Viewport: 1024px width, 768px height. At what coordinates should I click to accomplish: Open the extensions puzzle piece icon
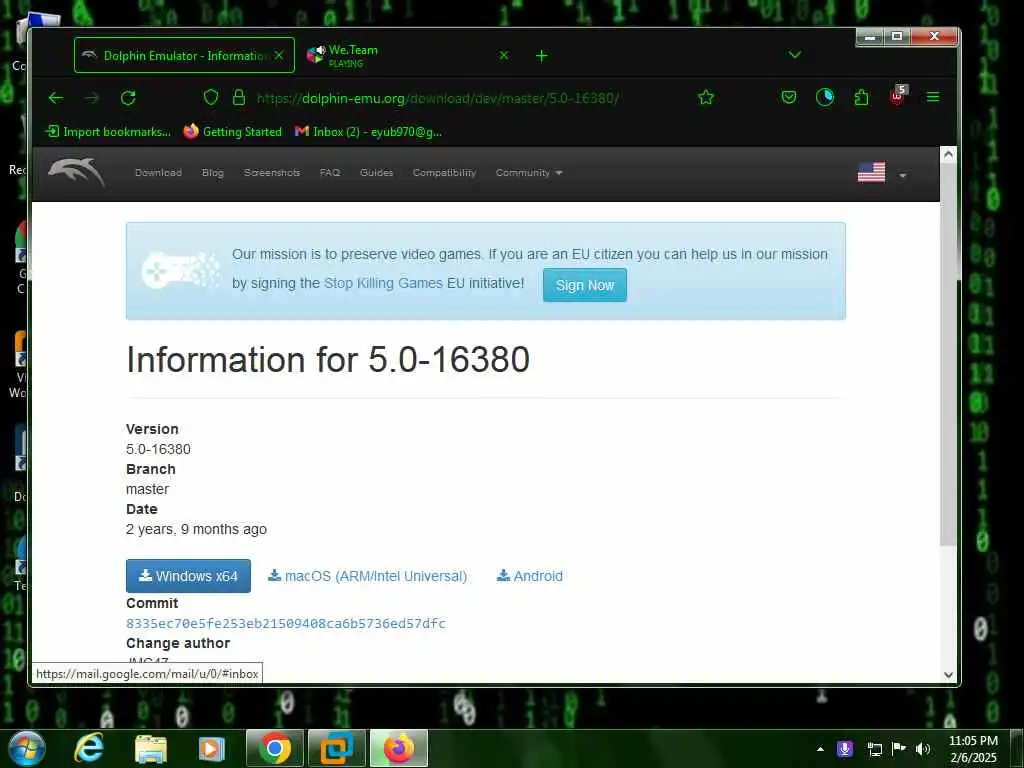[861, 97]
